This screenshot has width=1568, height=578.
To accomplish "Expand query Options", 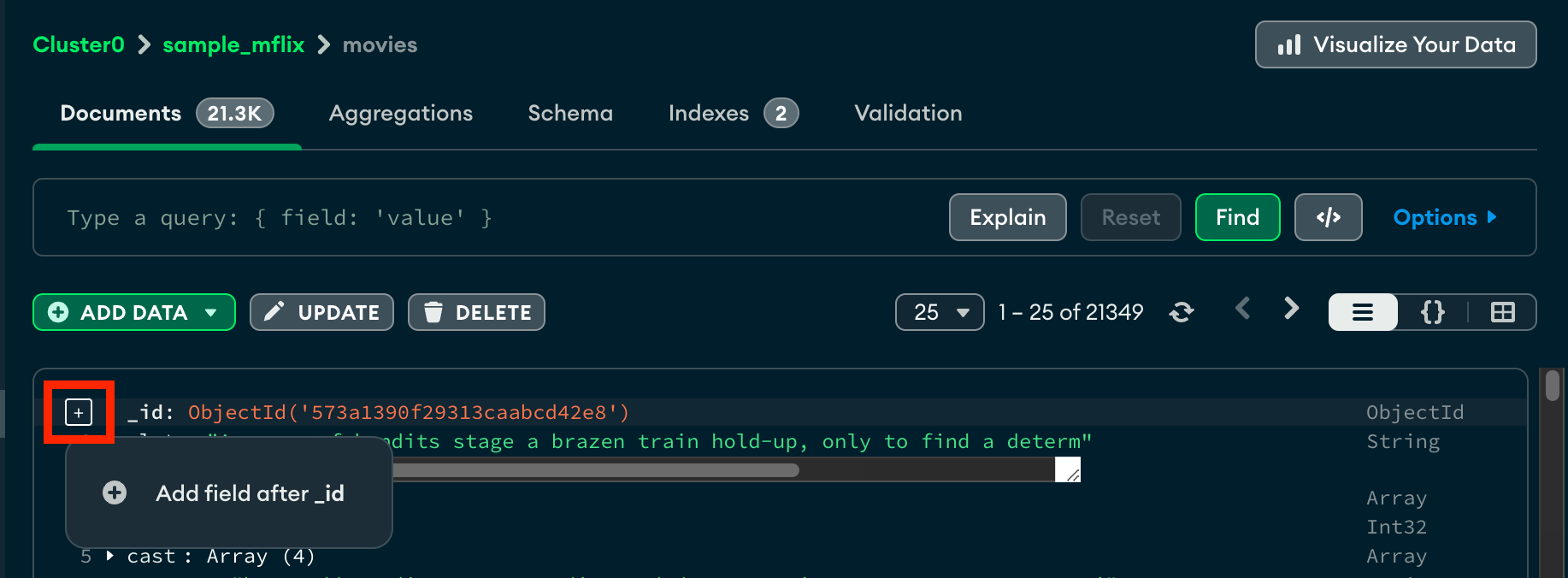I will (x=1444, y=217).
